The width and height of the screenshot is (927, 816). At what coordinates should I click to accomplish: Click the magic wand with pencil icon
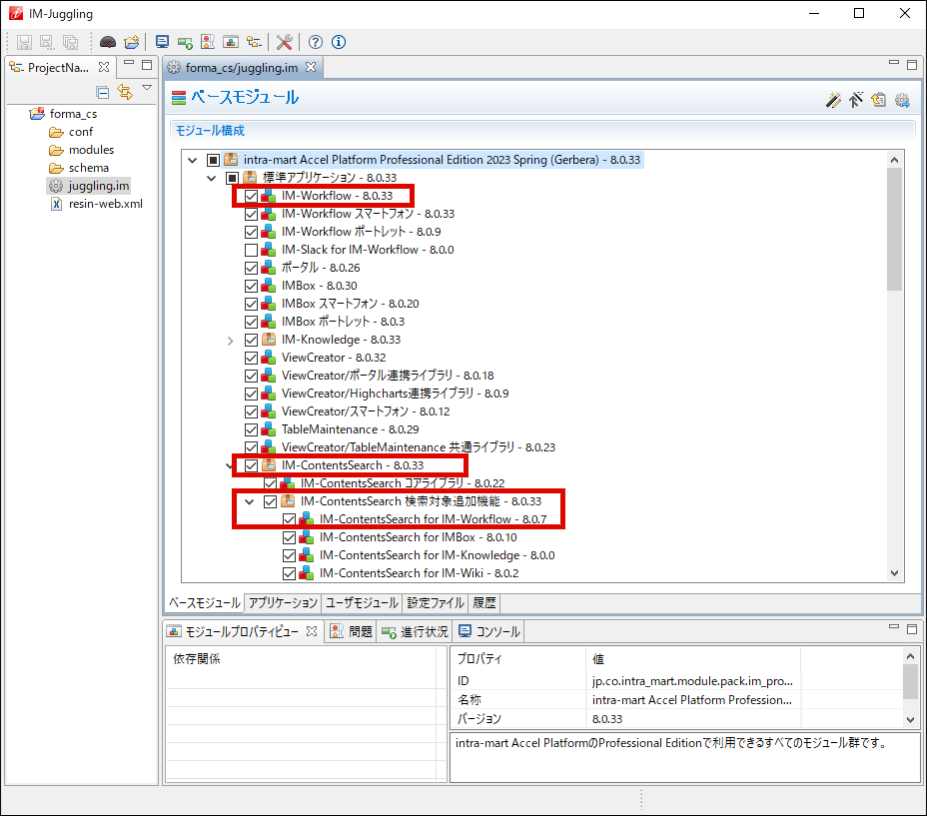point(833,99)
